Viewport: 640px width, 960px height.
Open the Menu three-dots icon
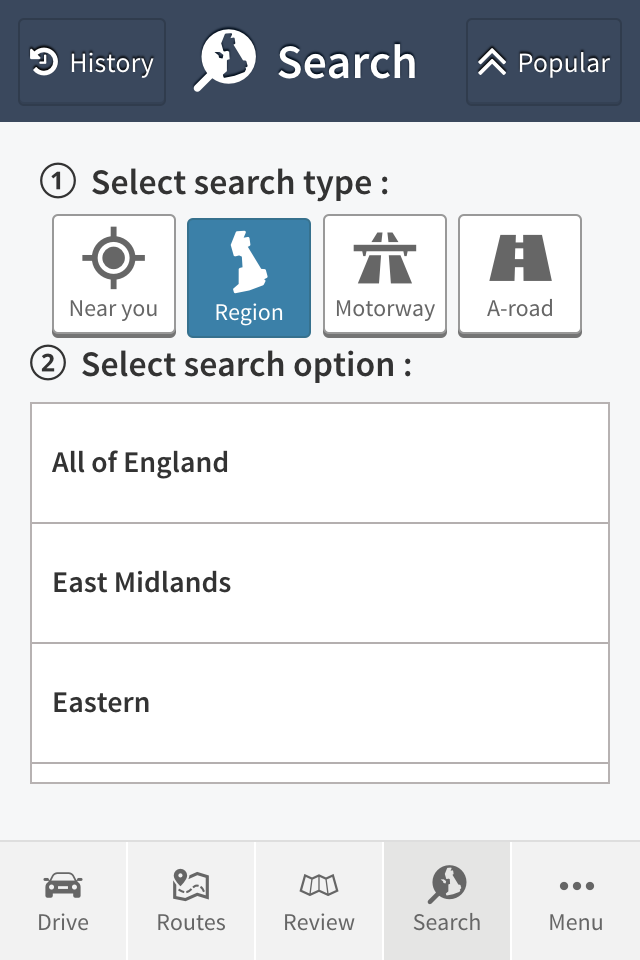576,885
